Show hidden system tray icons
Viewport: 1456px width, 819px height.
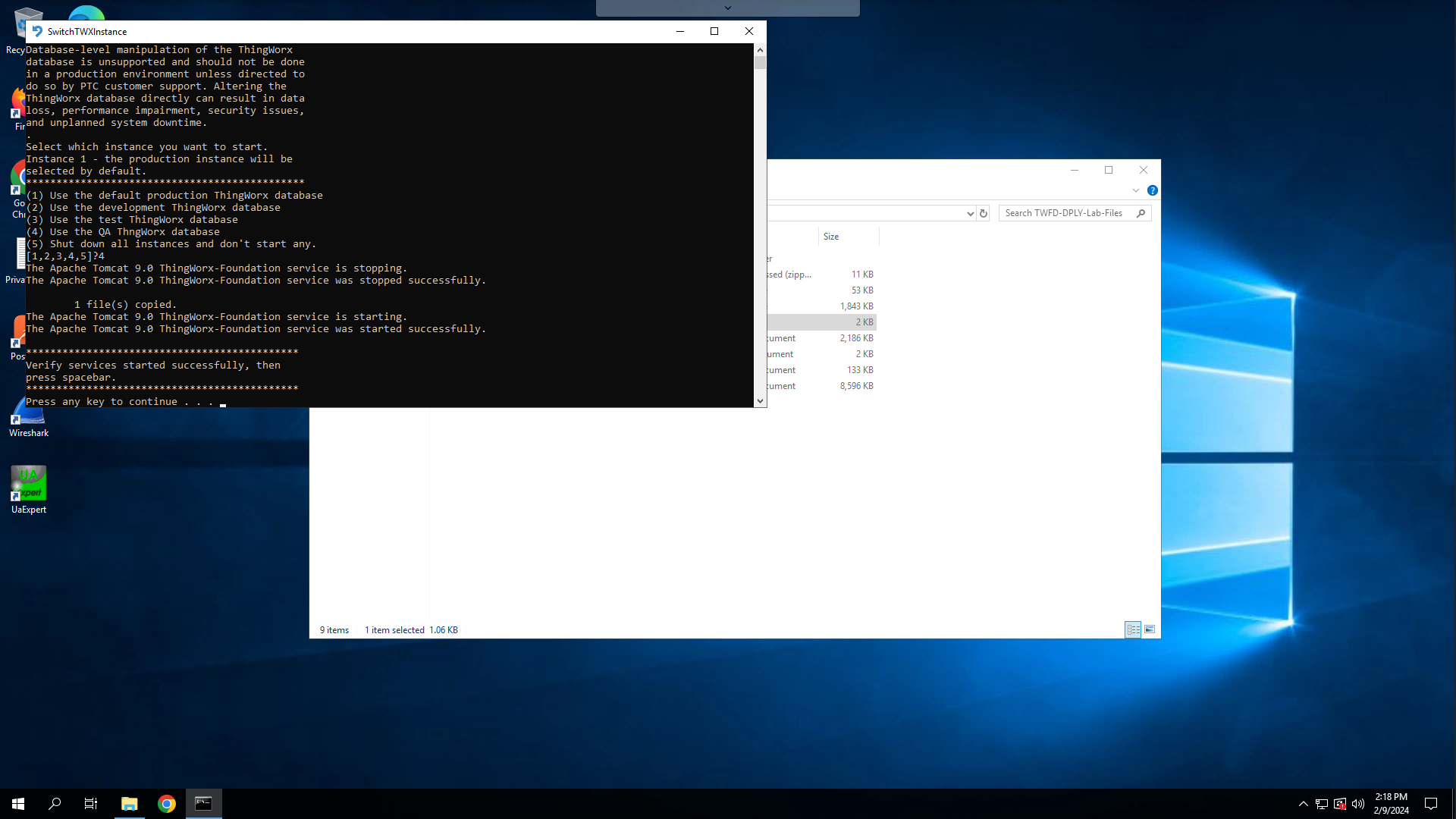[x=1304, y=804]
